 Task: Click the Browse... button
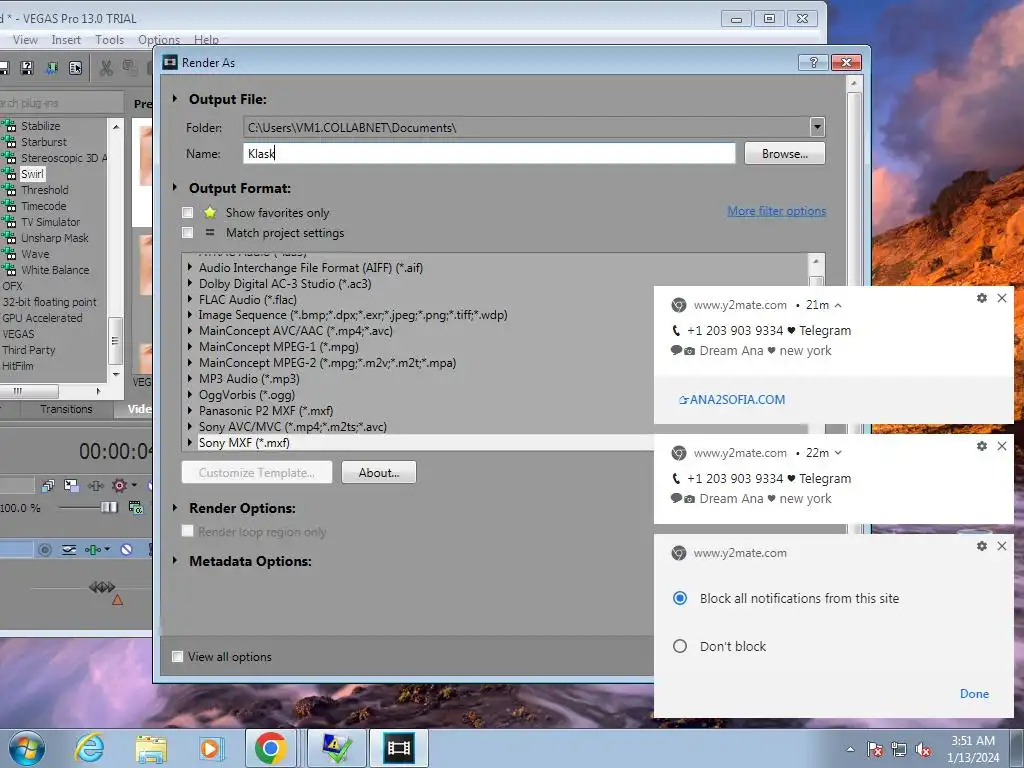(784, 153)
